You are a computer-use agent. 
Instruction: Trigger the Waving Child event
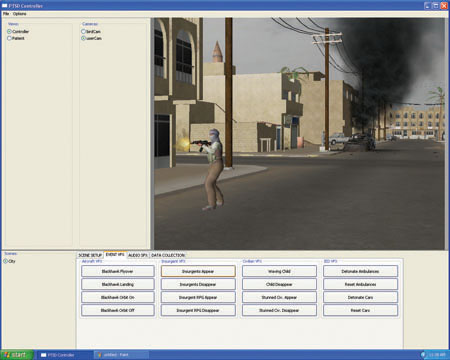(279, 271)
